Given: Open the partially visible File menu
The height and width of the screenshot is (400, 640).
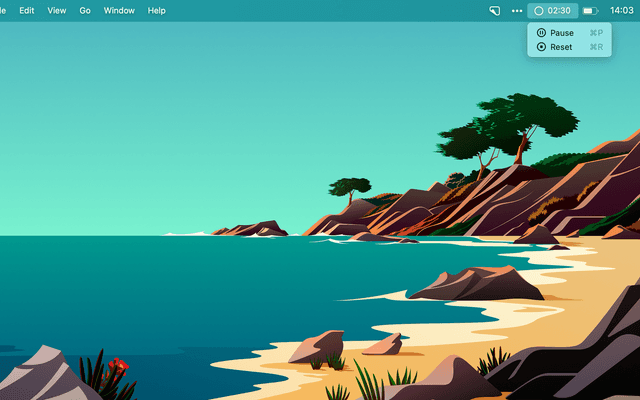Looking at the screenshot, I should (x=3, y=10).
